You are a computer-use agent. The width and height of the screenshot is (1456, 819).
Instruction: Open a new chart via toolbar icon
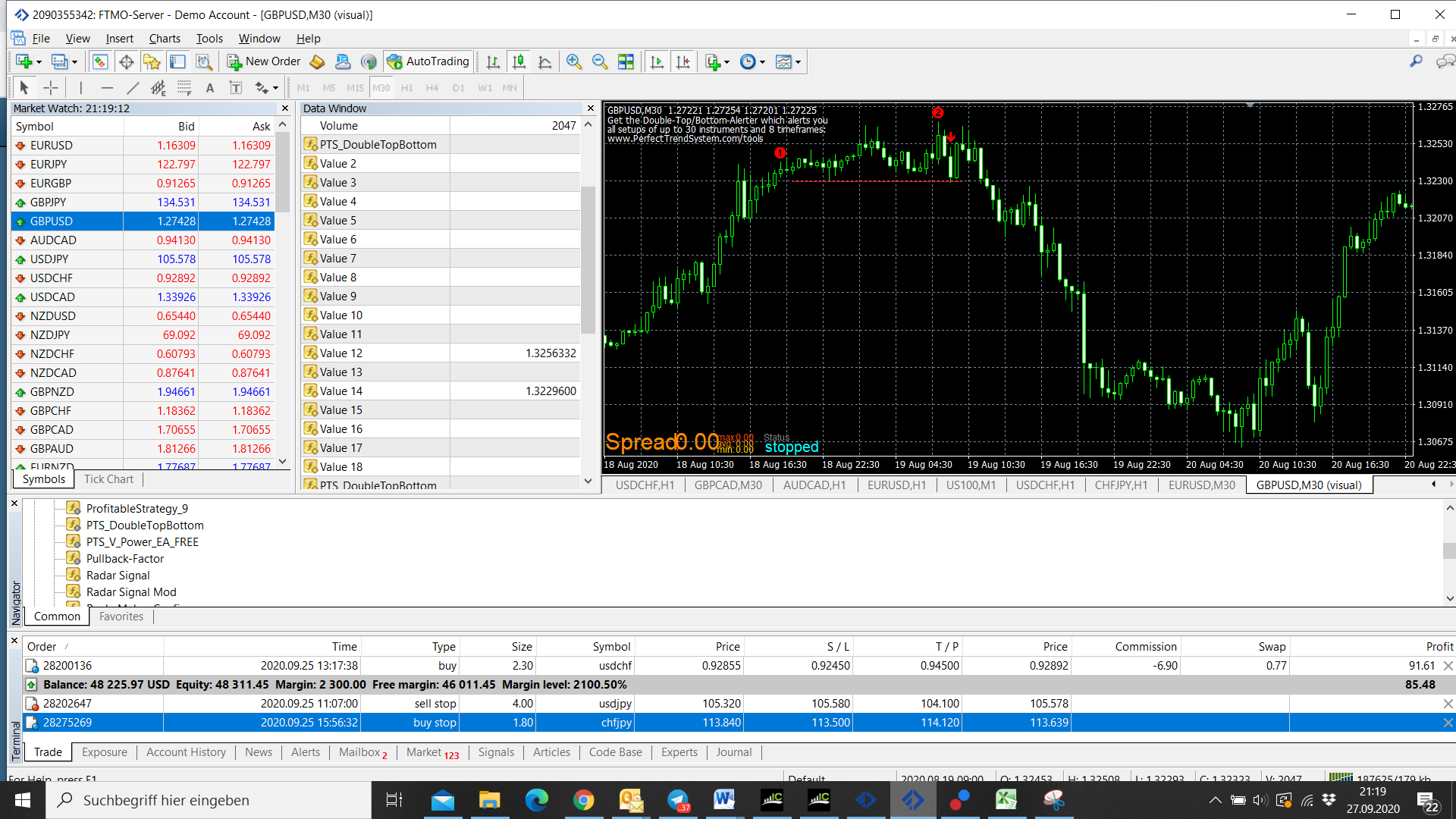[24, 62]
